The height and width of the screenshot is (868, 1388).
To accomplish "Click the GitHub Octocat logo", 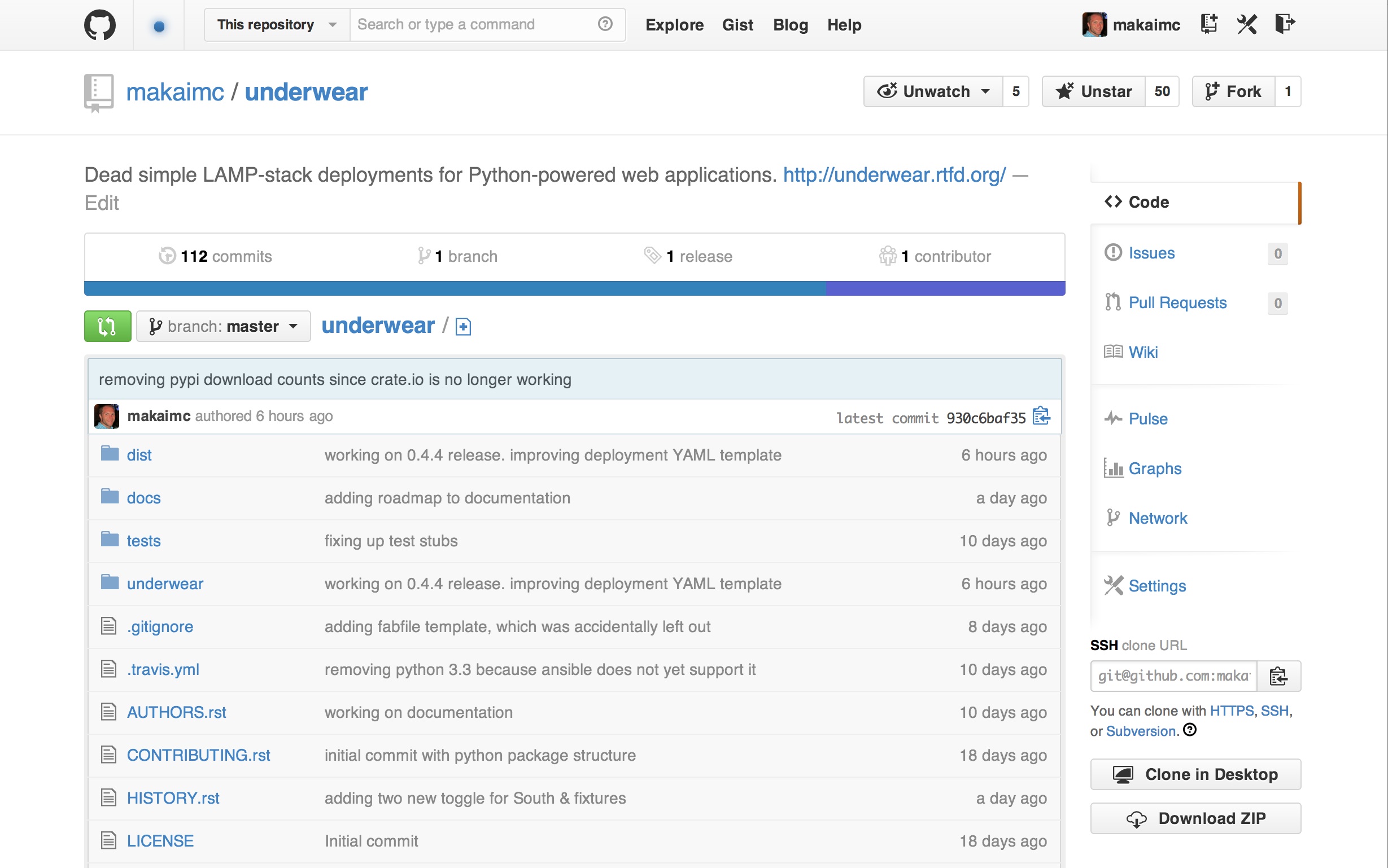I will pyautogui.click(x=100, y=25).
